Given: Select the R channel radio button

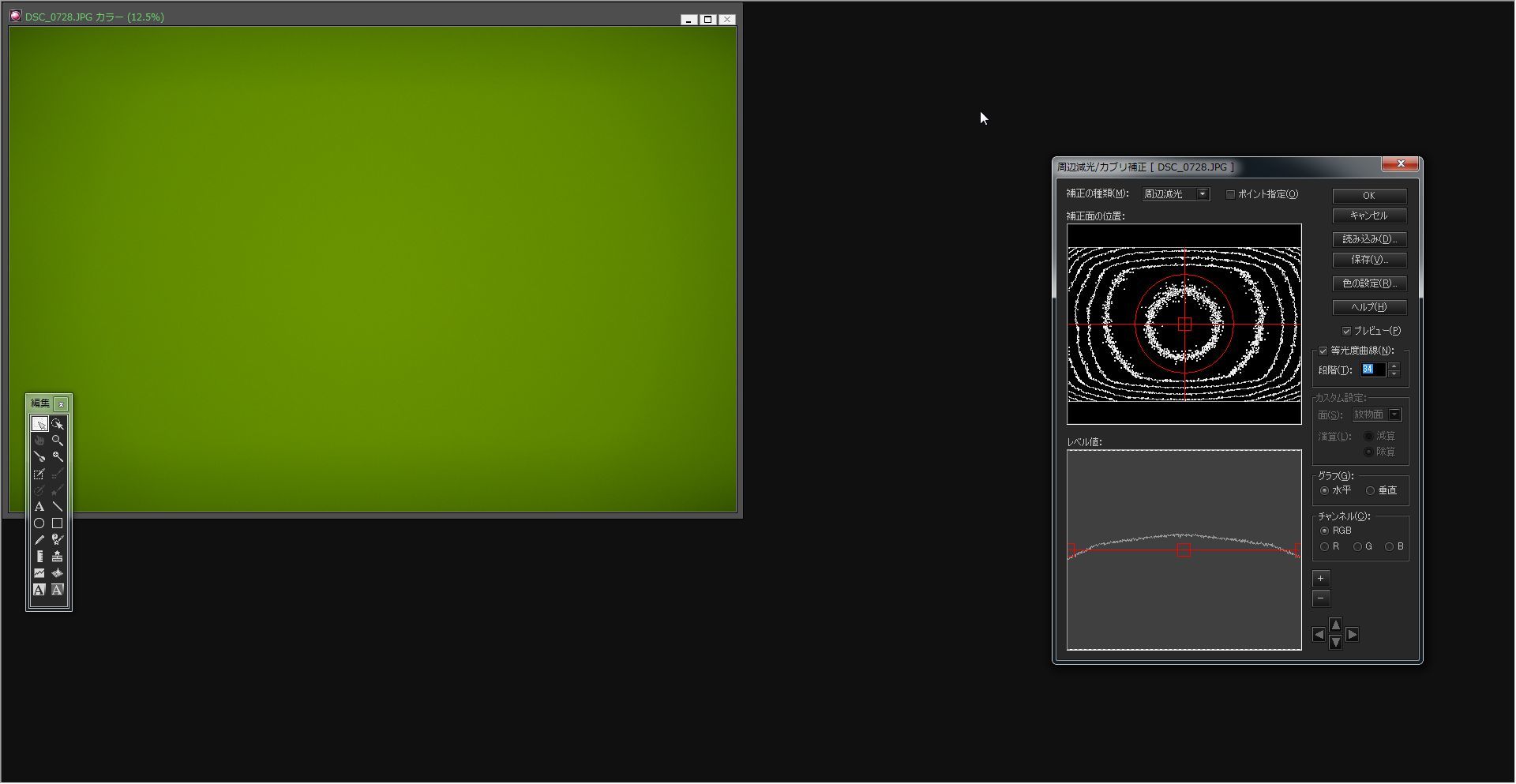Looking at the screenshot, I should [x=1324, y=547].
